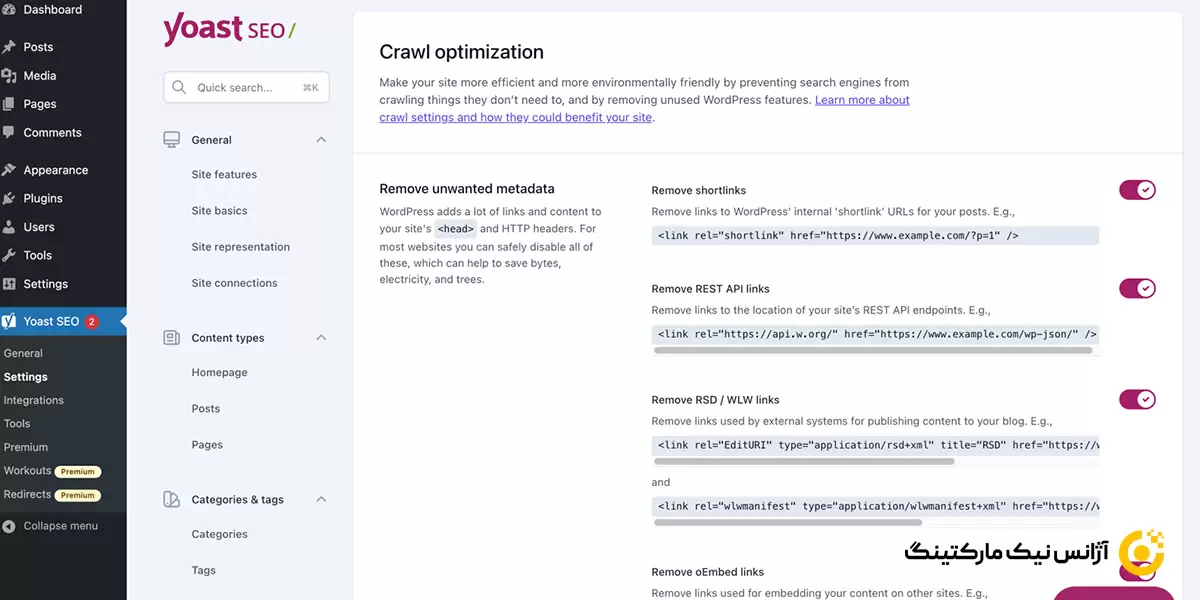Click the Media icon in WordPress sidebar
Image resolution: width=1200 pixels, height=600 pixels.
click(9, 76)
